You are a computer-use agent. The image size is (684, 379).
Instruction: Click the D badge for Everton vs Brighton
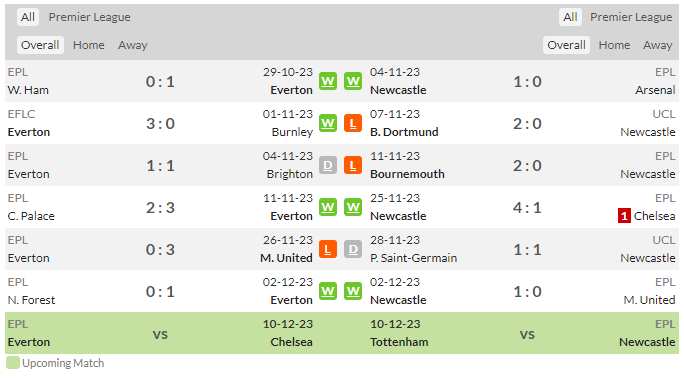pos(328,165)
